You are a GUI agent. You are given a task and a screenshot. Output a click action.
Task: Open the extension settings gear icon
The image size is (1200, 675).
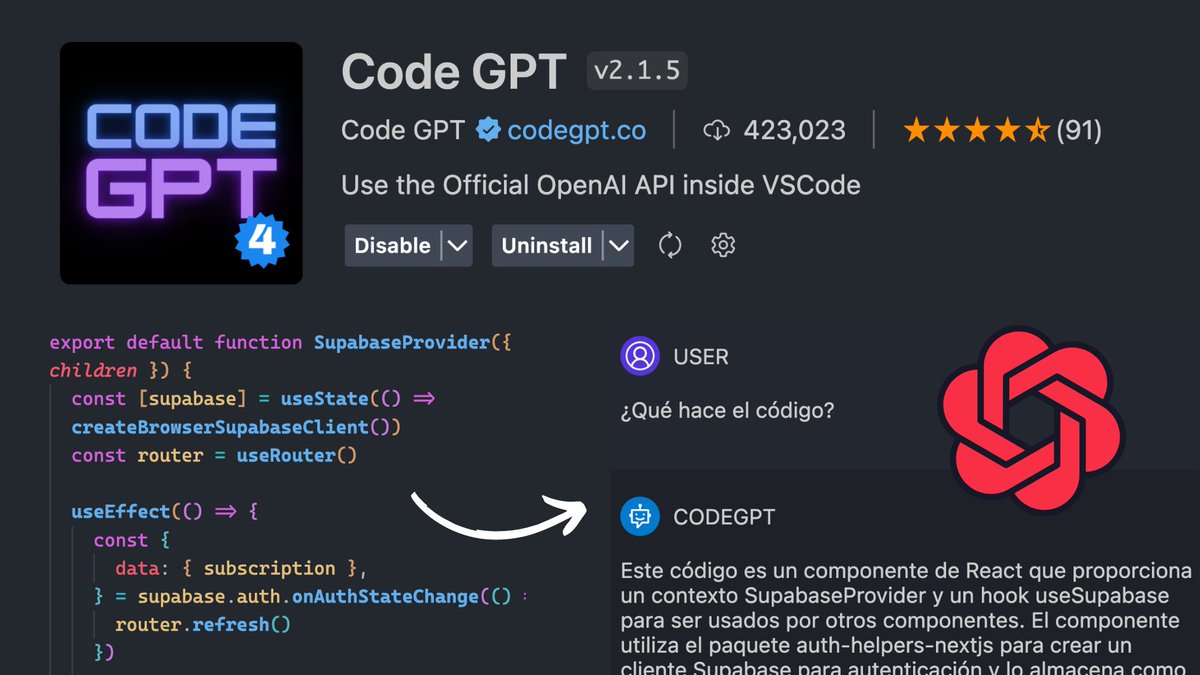(x=723, y=245)
